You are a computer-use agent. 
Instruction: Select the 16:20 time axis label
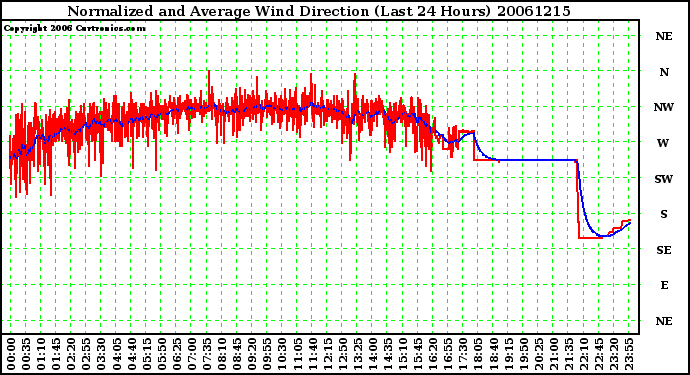[433, 354]
